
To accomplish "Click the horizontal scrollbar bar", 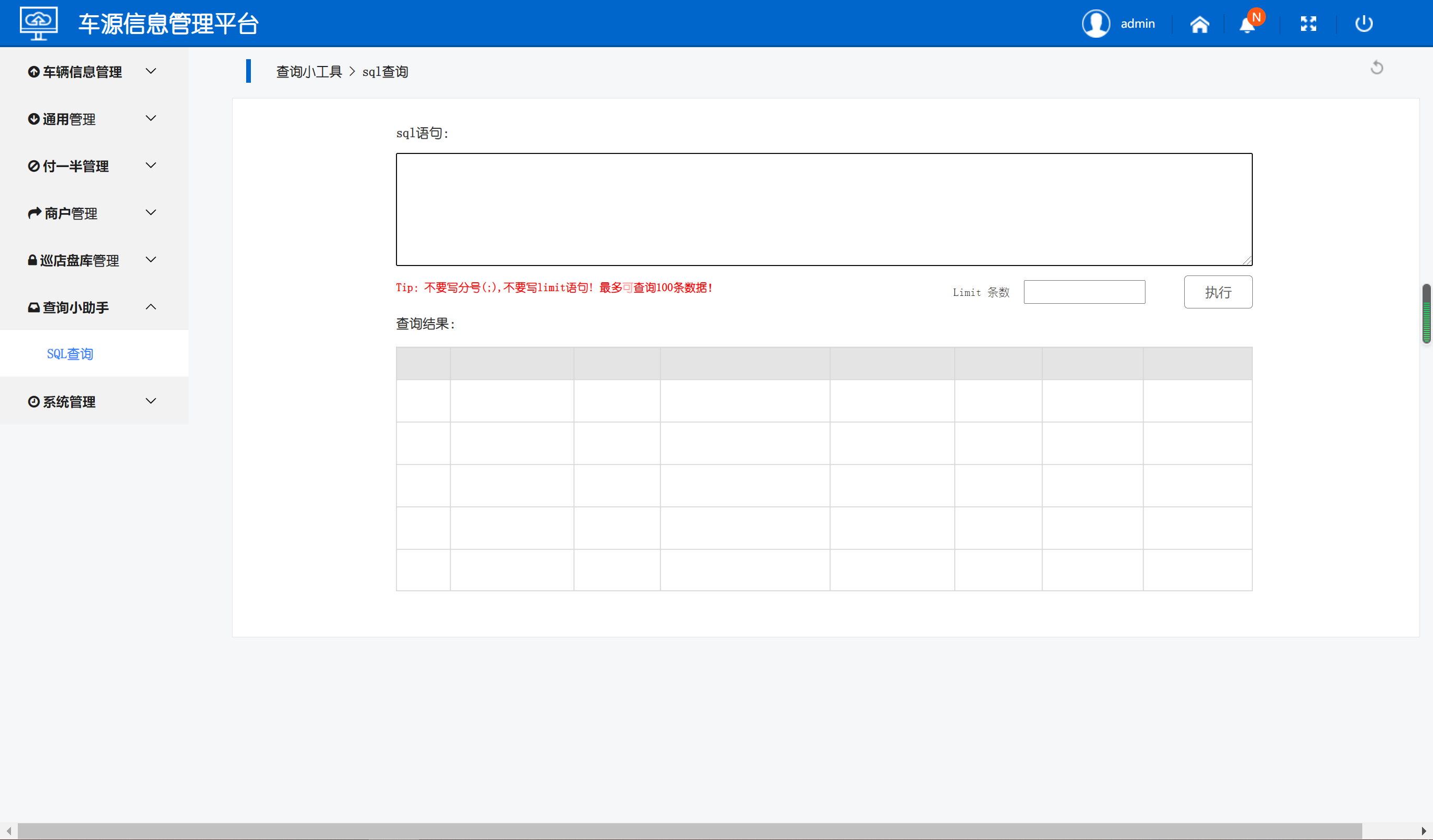I will tap(690, 831).
